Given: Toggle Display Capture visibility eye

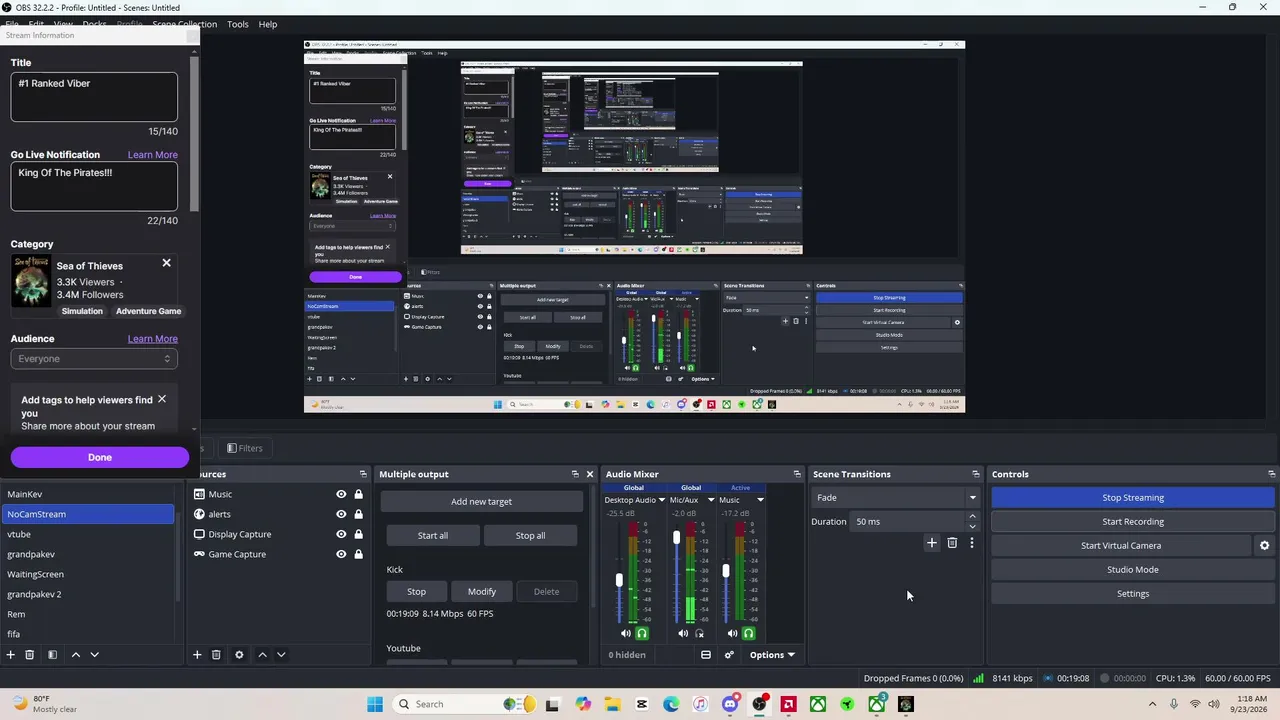Looking at the screenshot, I should coord(341,534).
